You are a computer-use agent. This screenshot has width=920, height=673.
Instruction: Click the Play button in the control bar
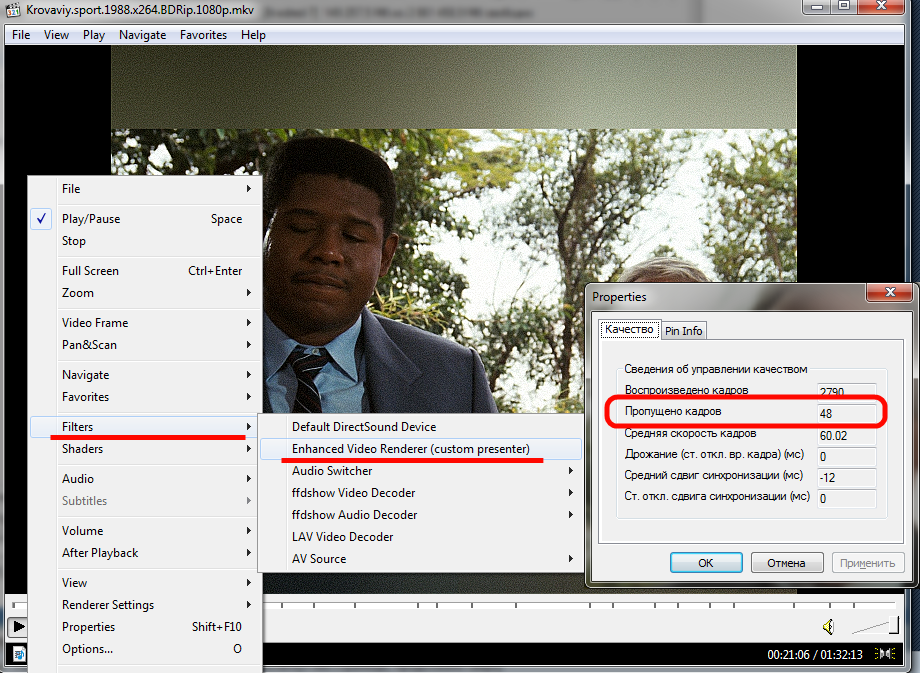click(x=16, y=627)
